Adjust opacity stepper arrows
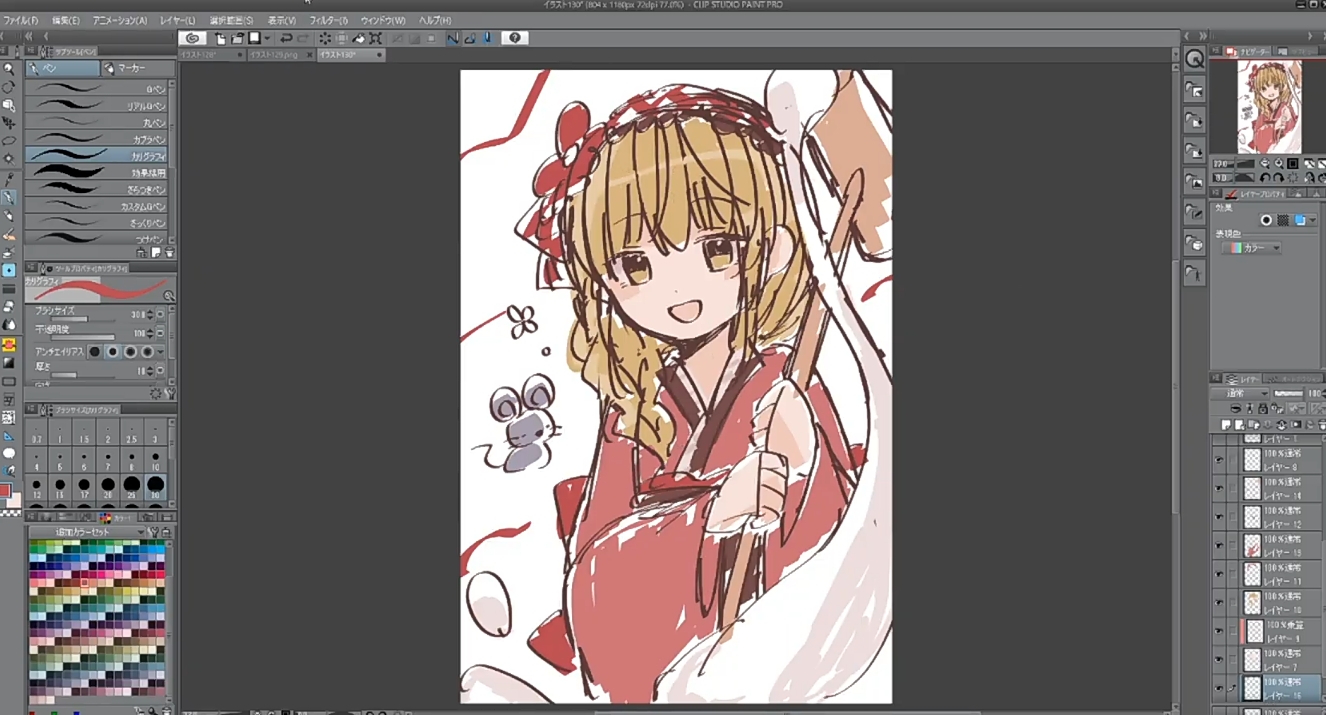 pyautogui.click(x=150, y=333)
